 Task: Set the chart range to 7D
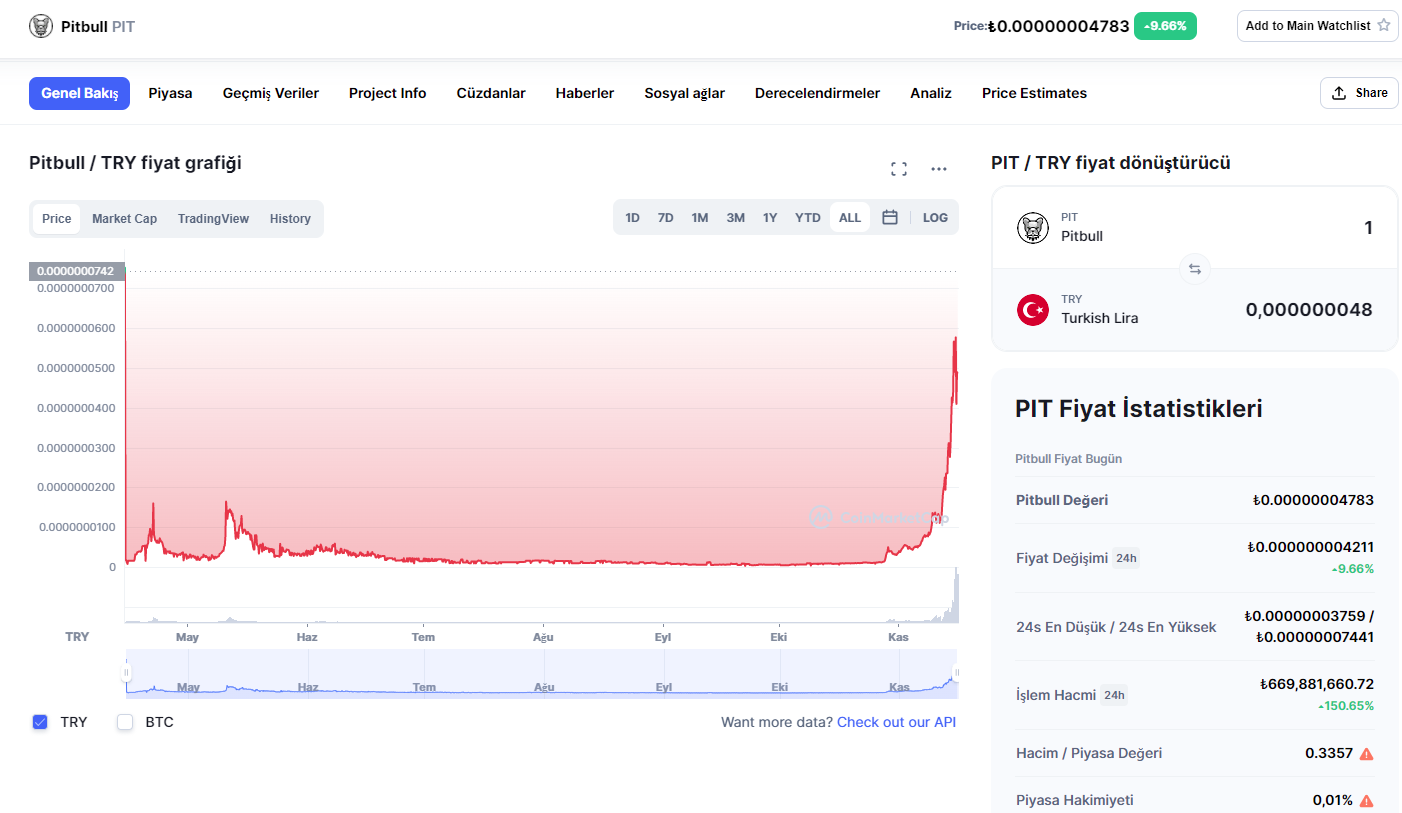coord(666,218)
